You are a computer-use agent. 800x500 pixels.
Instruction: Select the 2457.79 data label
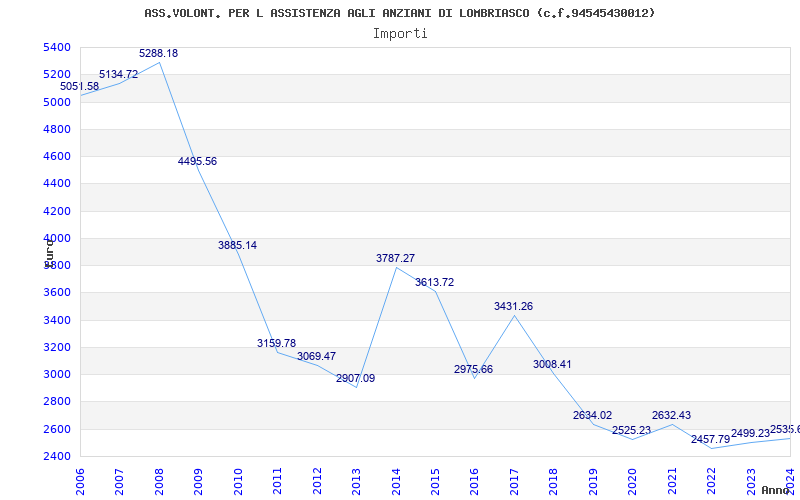coord(711,439)
